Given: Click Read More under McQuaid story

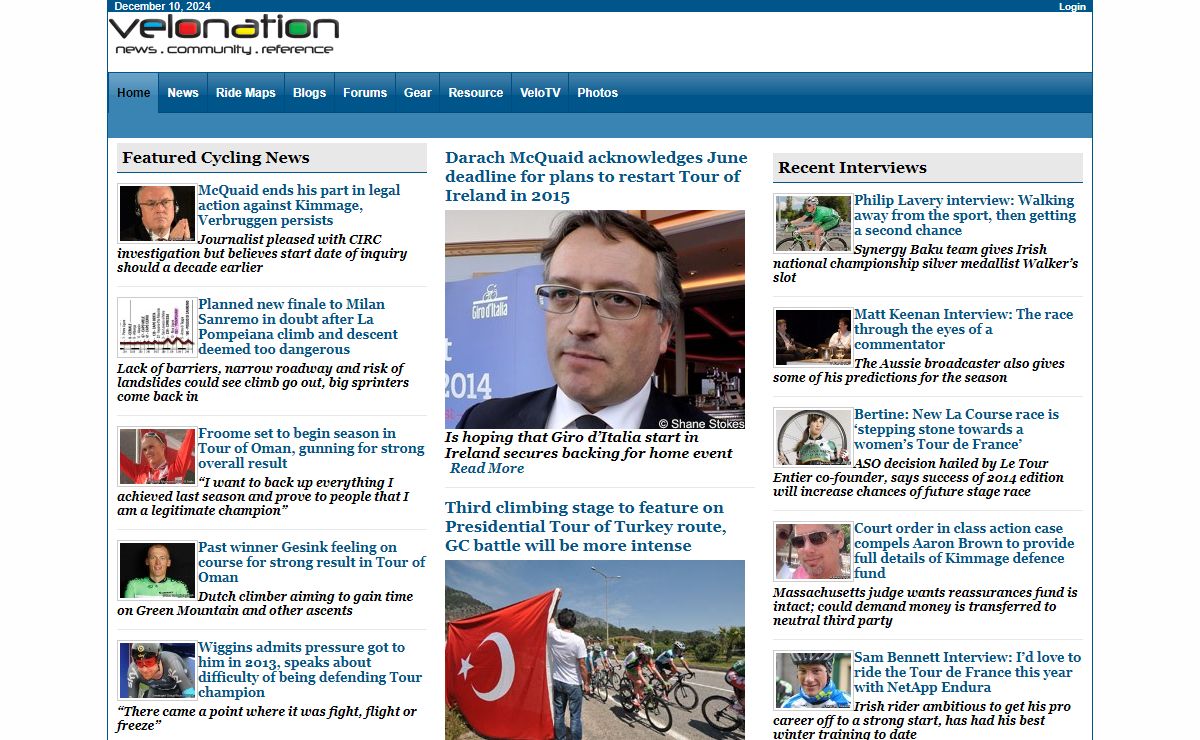Looking at the screenshot, I should click(487, 468).
